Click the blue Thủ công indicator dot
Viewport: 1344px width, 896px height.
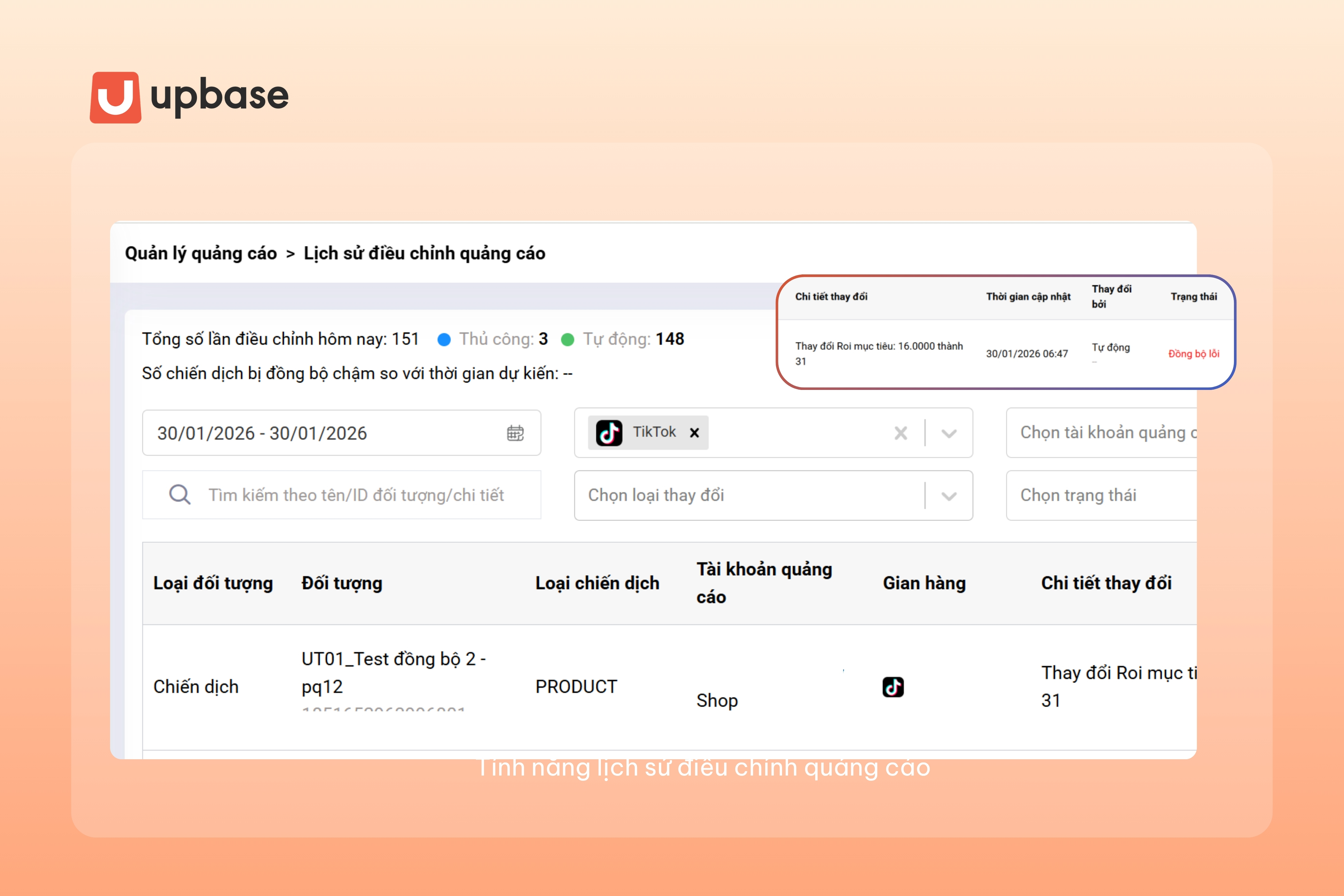click(444, 340)
